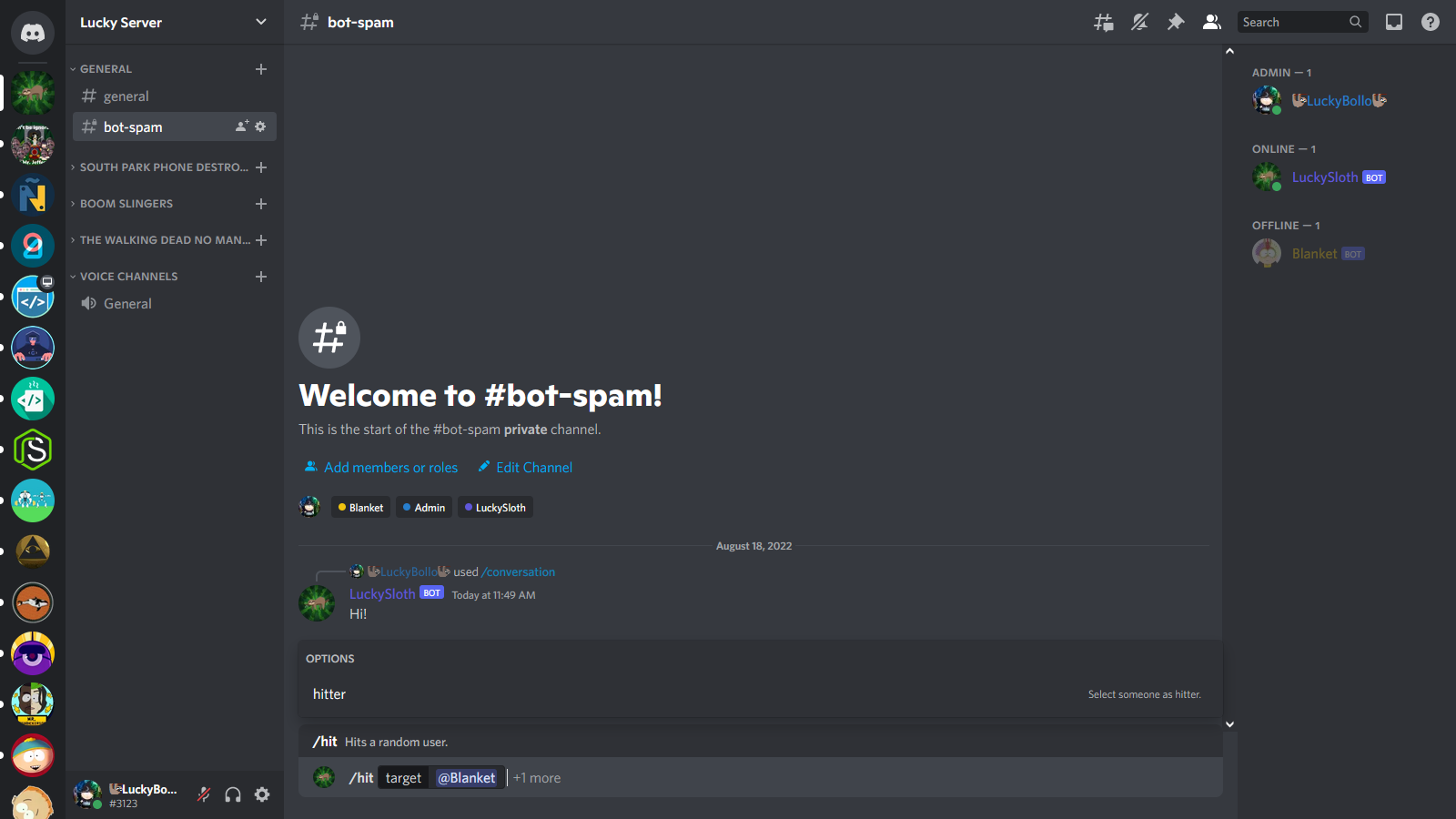1456x819 pixels.
Task: Toggle headphones deafen in user panel
Action: coord(233,794)
